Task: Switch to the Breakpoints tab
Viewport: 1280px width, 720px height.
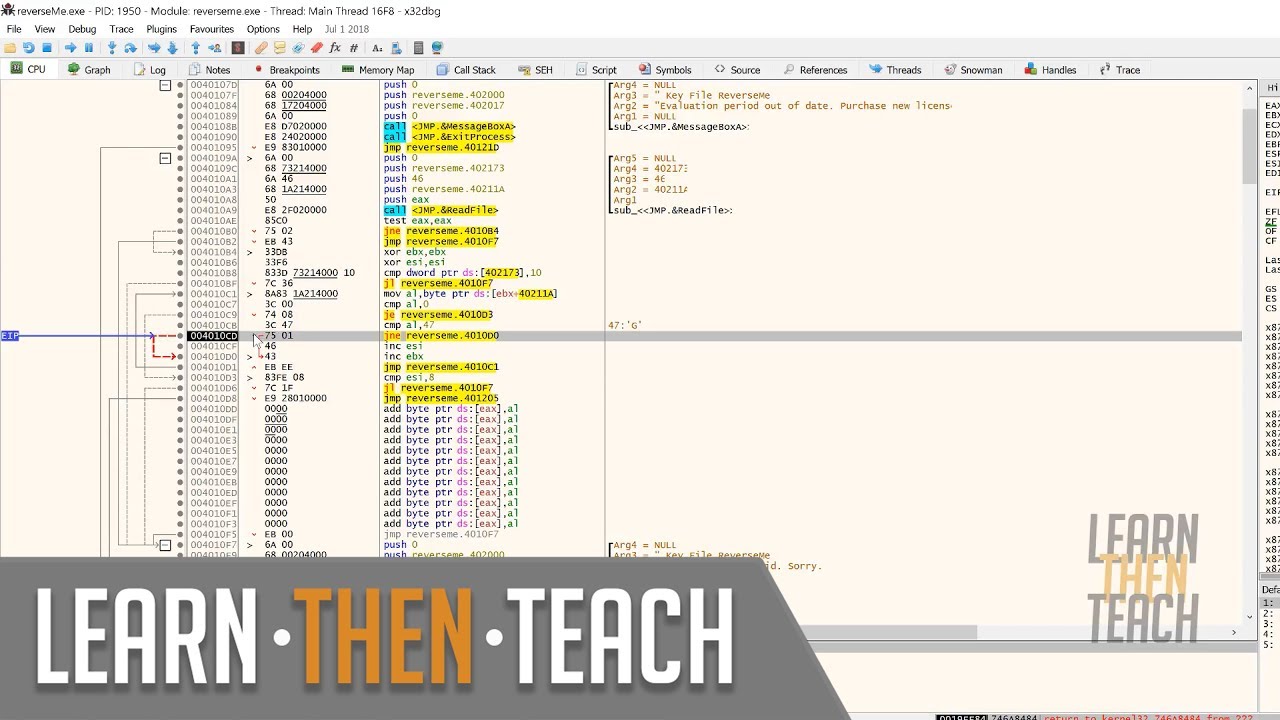Action: [286, 70]
